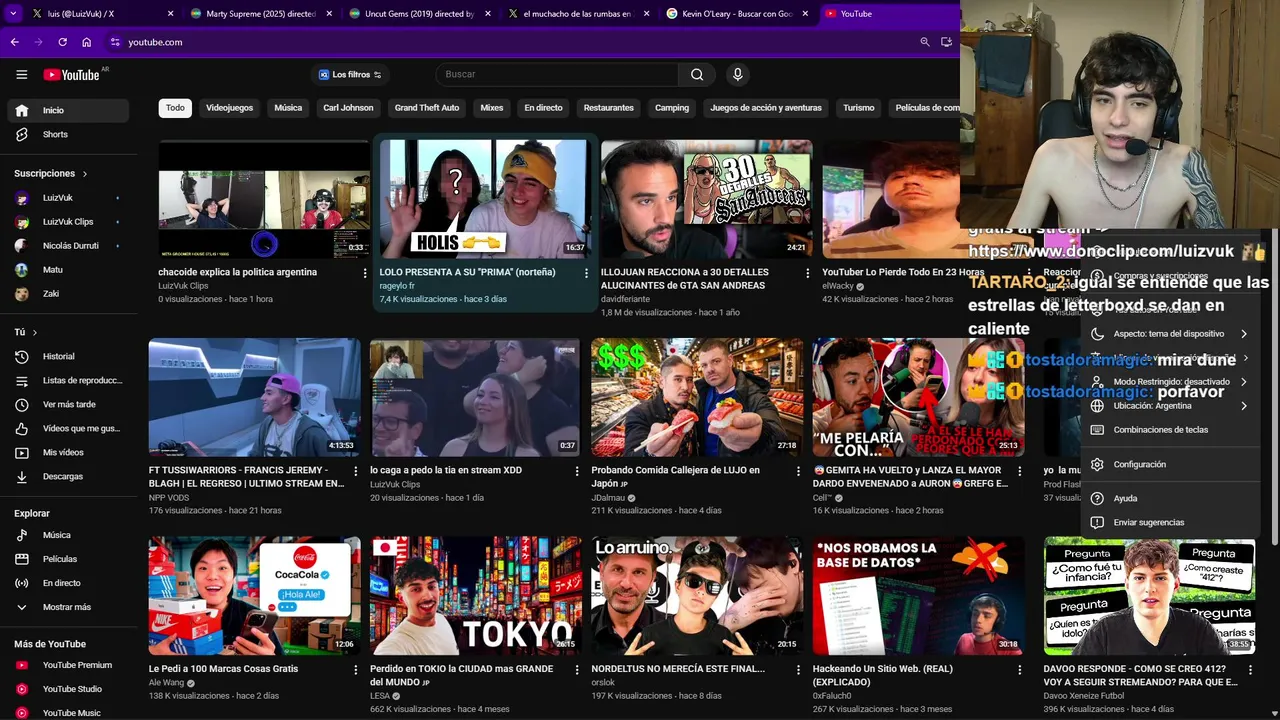
Task: Switch to the Uncut Gems (2019) browser tab
Action: tap(419, 14)
